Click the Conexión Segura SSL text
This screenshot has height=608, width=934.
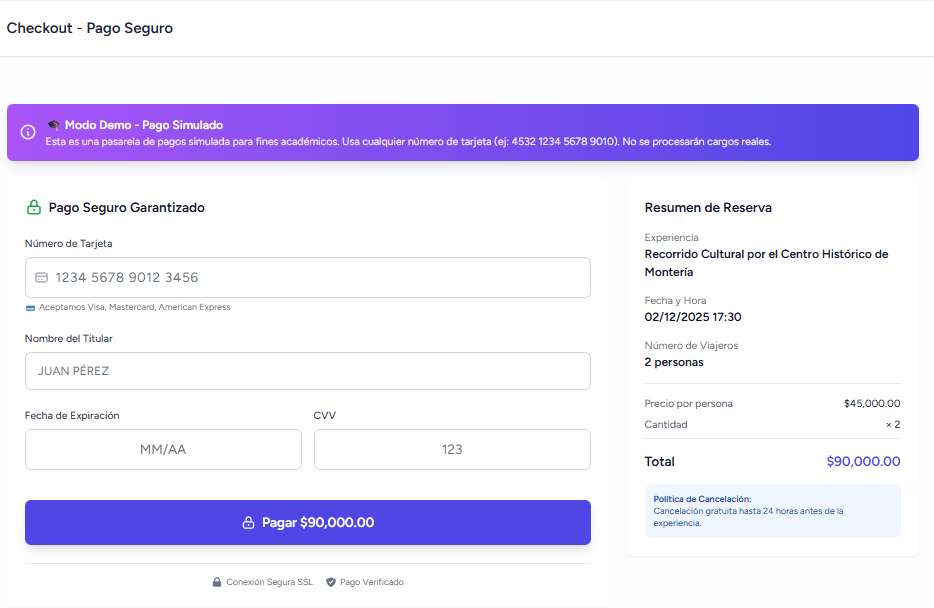coord(269,582)
